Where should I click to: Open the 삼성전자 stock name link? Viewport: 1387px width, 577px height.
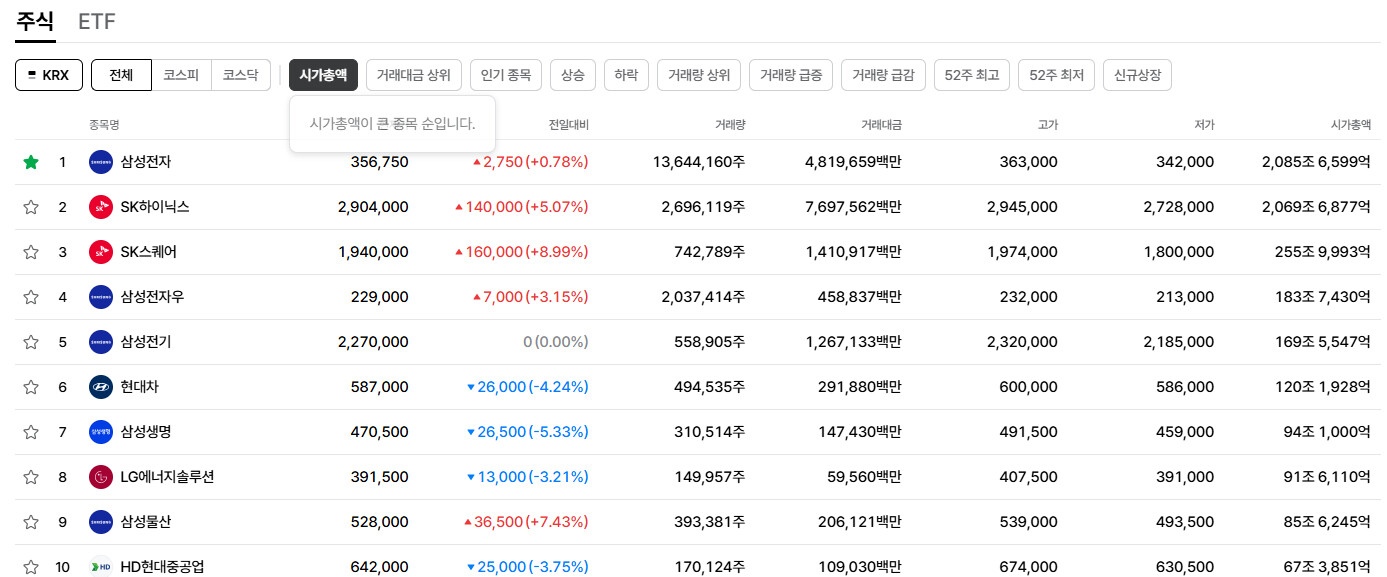point(146,162)
